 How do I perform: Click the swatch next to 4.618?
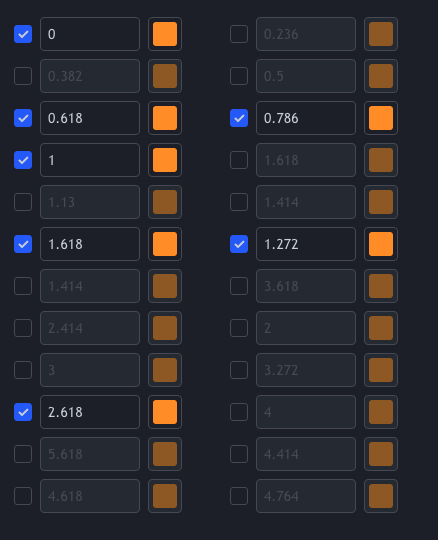coord(165,496)
